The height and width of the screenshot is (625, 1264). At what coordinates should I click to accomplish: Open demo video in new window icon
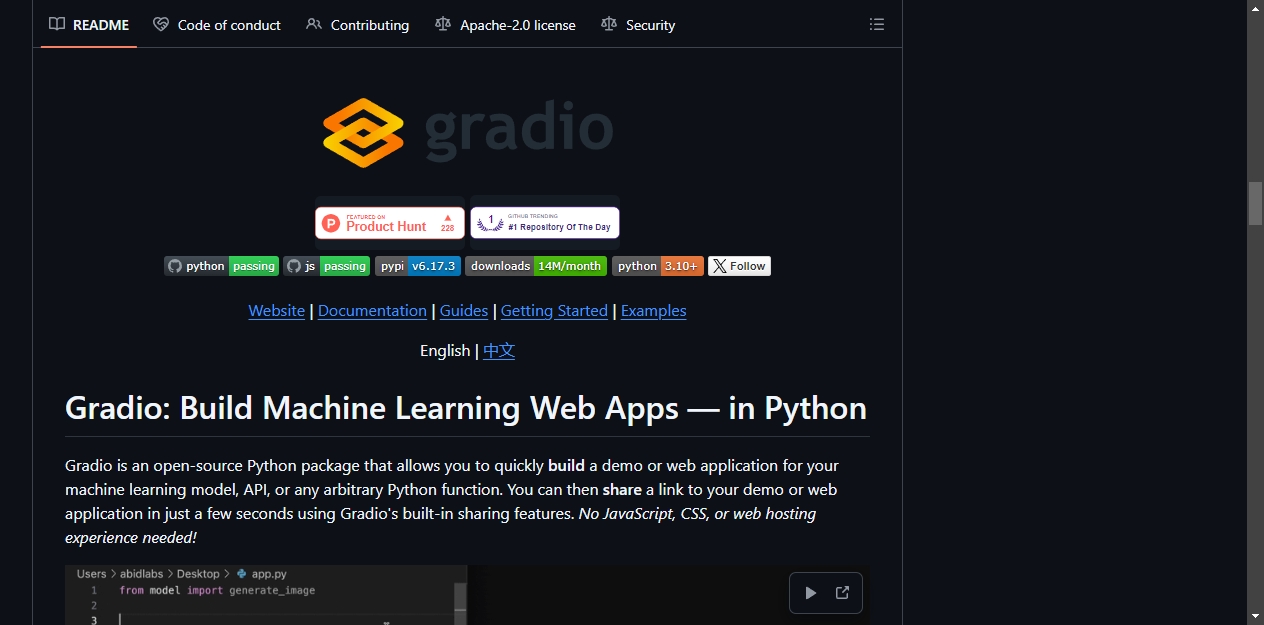point(842,593)
